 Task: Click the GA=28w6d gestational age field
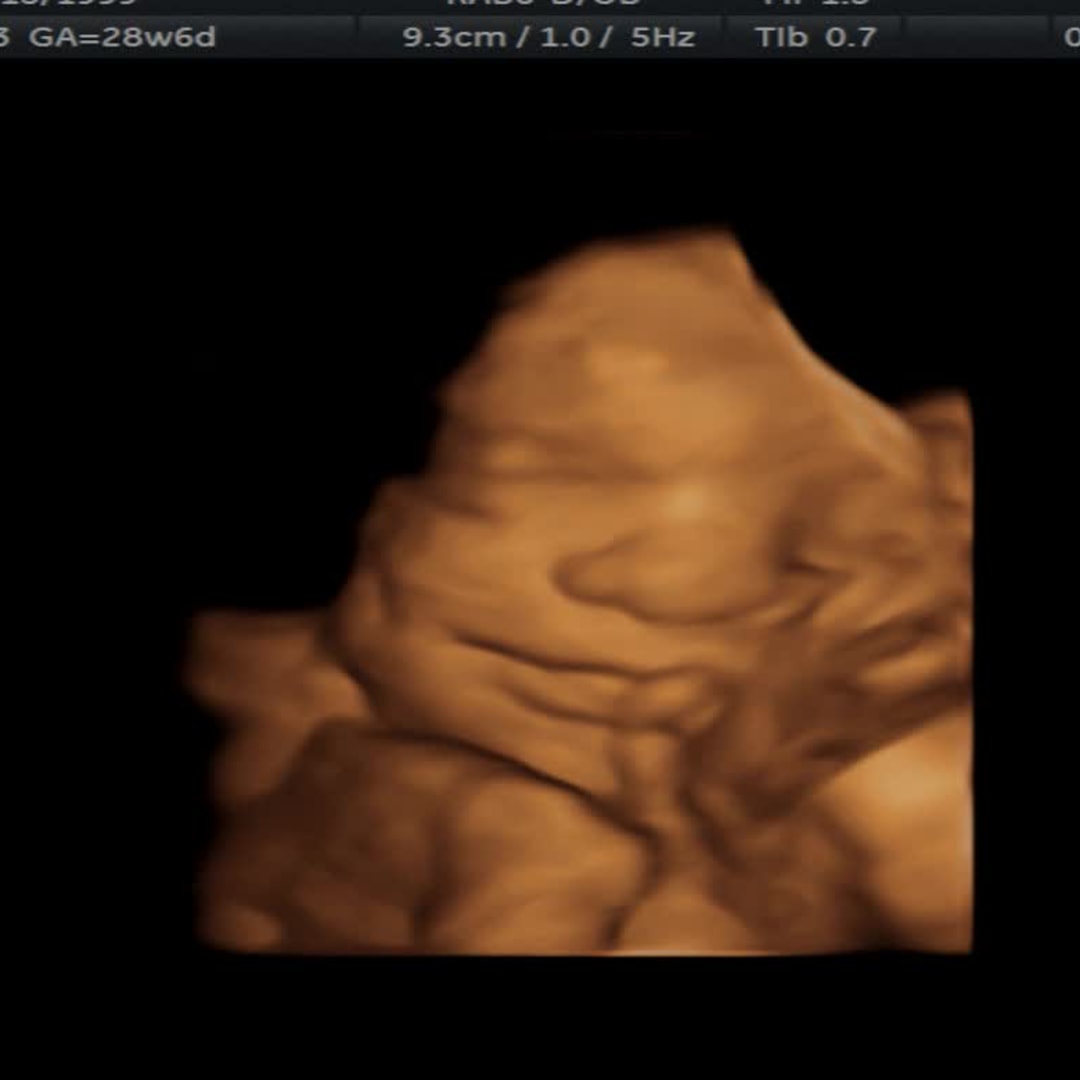click(x=122, y=38)
